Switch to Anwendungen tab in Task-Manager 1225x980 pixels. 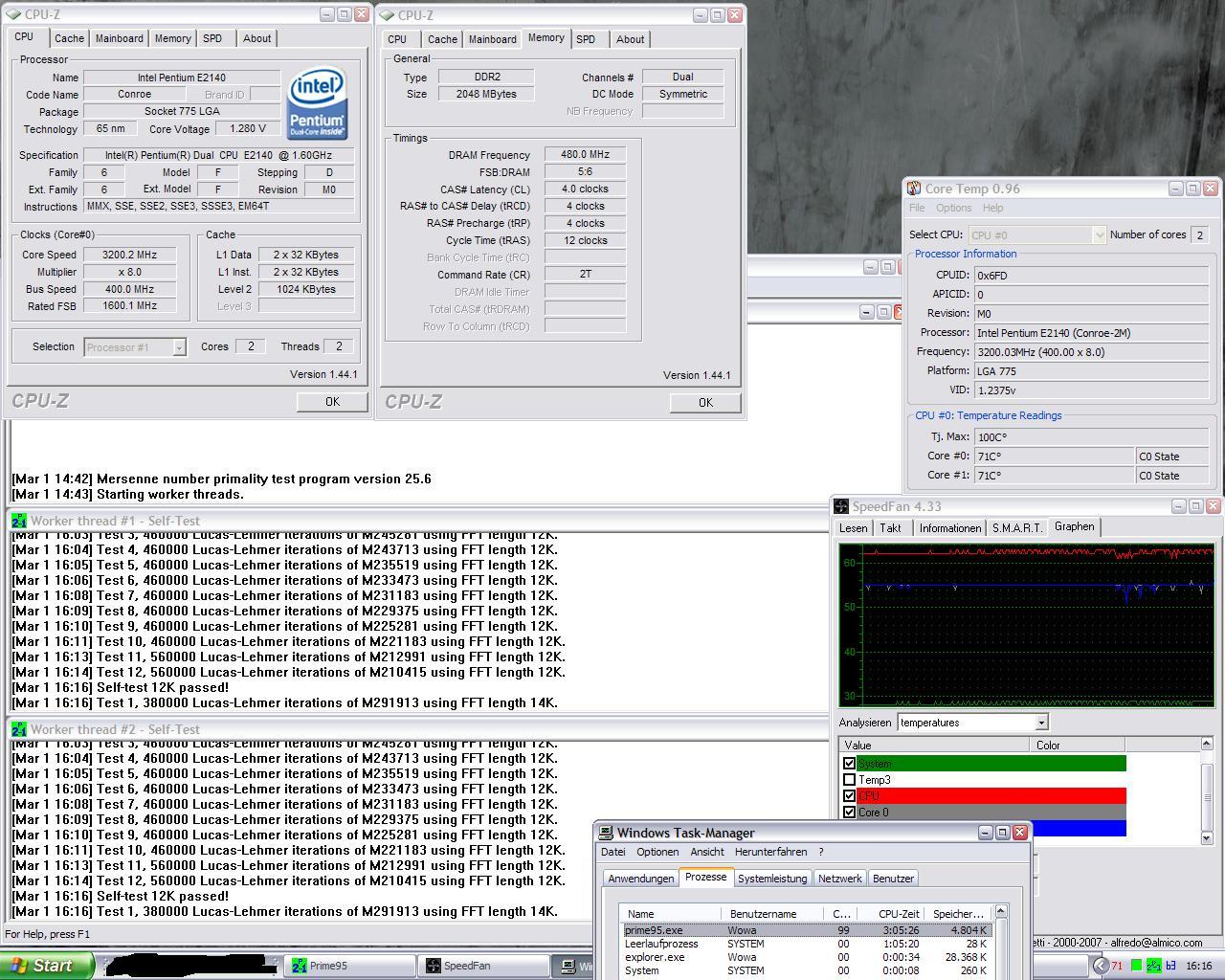[641, 879]
